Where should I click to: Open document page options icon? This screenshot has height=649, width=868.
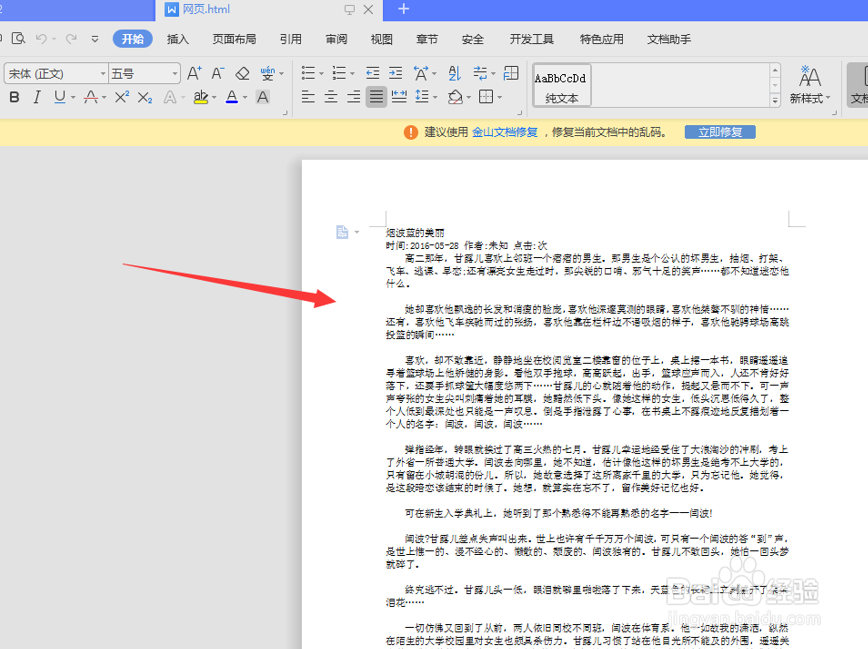(x=343, y=232)
